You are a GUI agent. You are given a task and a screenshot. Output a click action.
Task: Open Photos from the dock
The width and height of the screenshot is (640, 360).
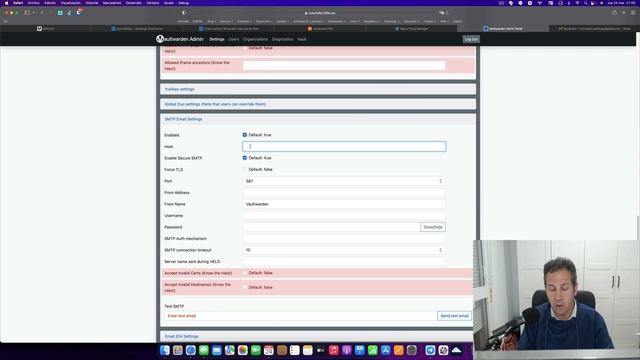pyautogui.click(x=243, y=350)
